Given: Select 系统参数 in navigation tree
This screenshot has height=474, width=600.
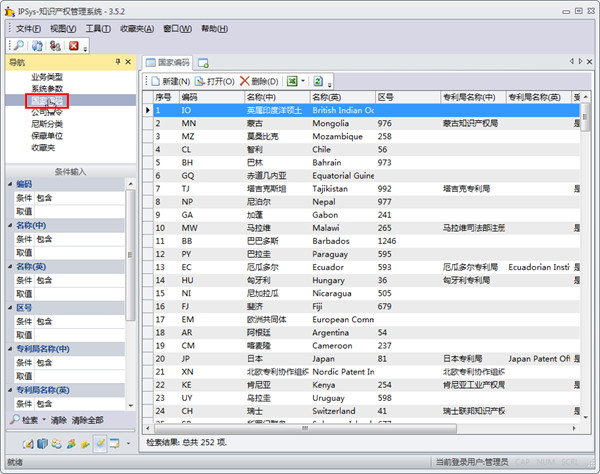Looking at the screenshot, I should [x=47, y=89].
